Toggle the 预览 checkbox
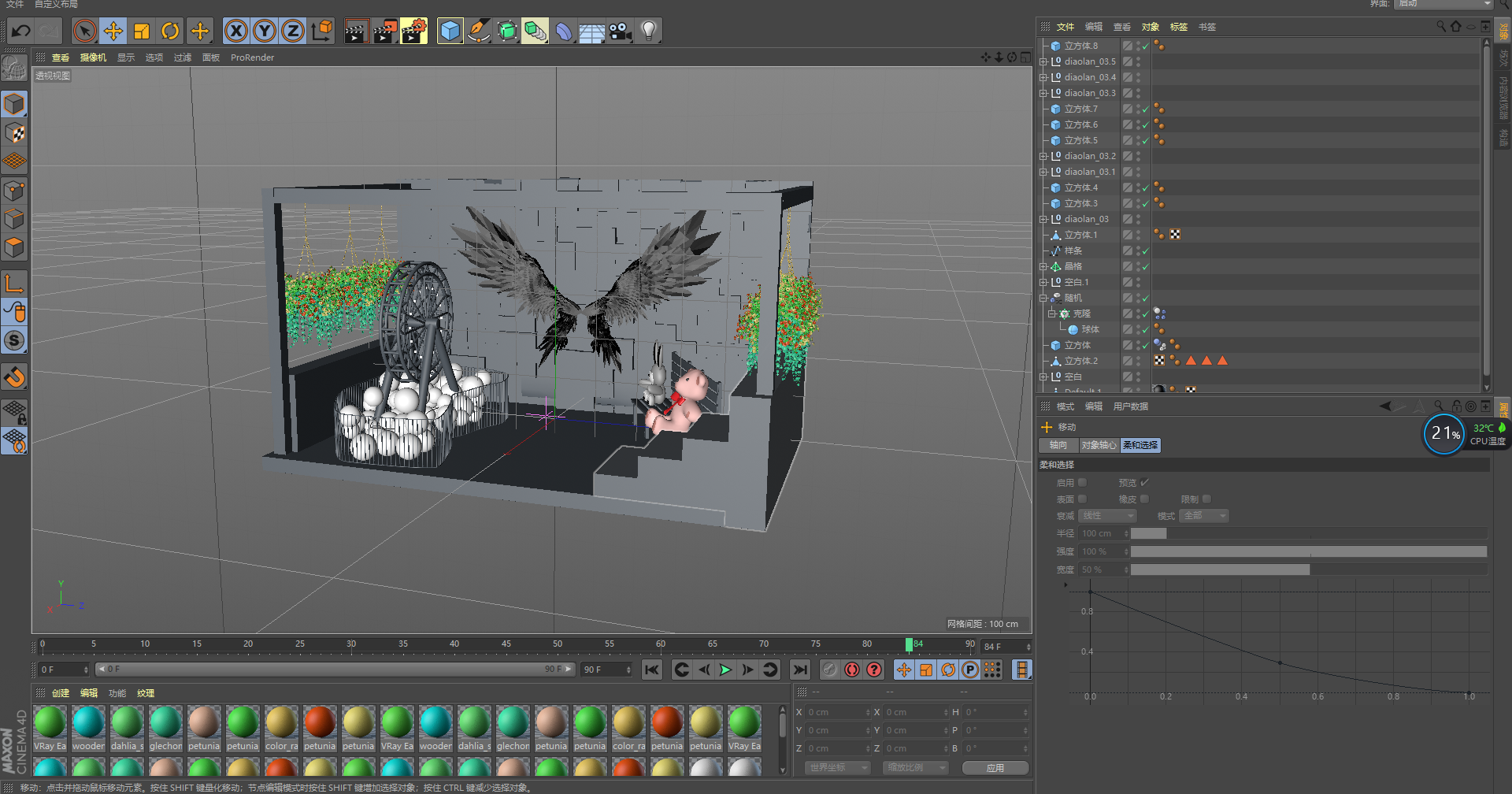Screen dimensions: 1512x794 point(1145,483)
